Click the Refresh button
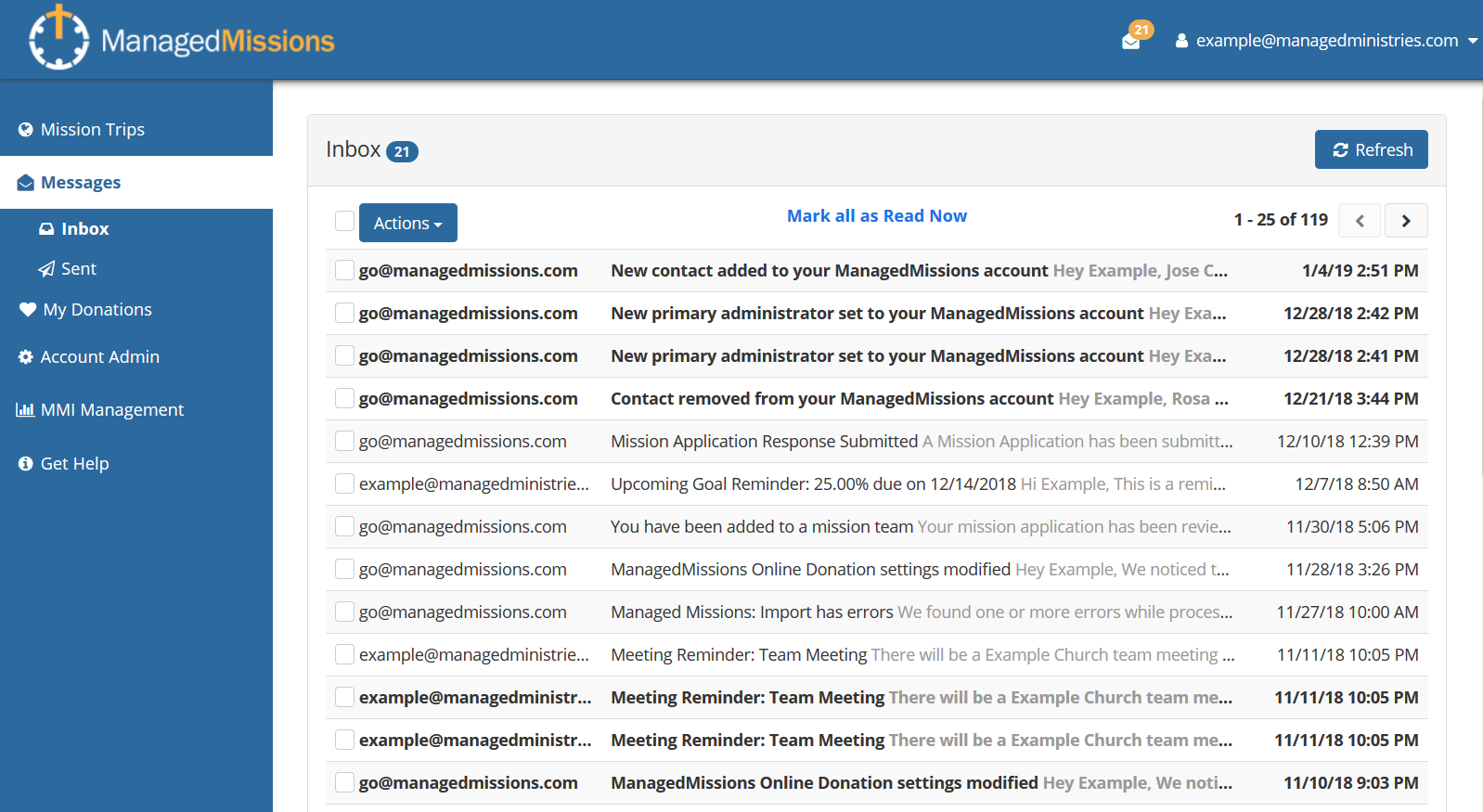Screen dimensions: 1483x812 tap(1372, 149)
